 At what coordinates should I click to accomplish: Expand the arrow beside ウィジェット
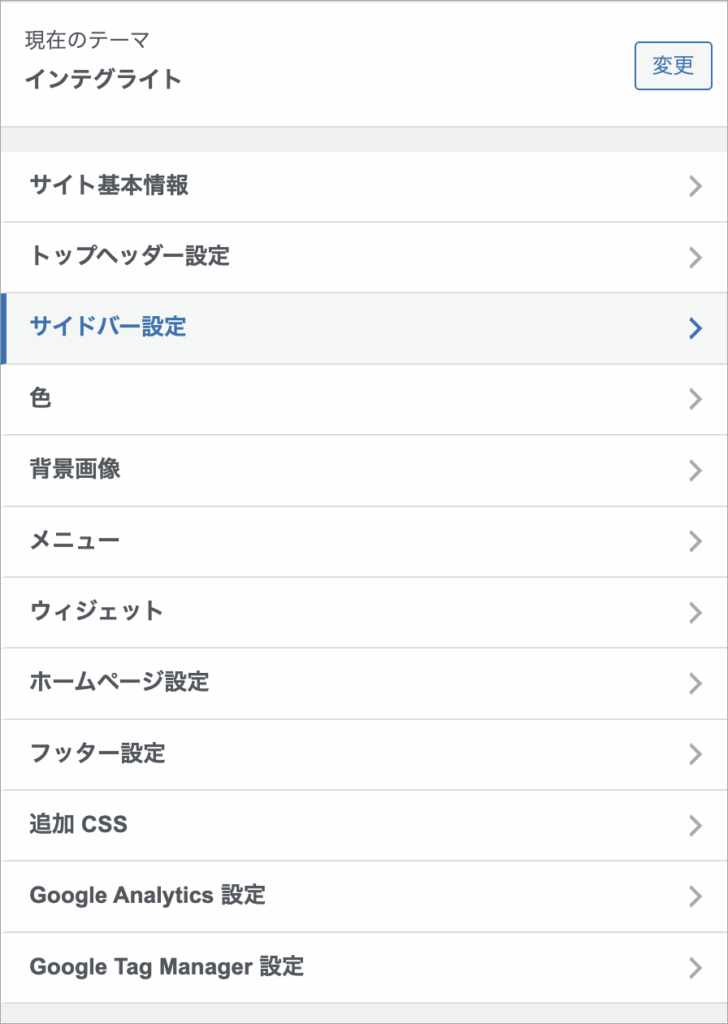(695, 612)
